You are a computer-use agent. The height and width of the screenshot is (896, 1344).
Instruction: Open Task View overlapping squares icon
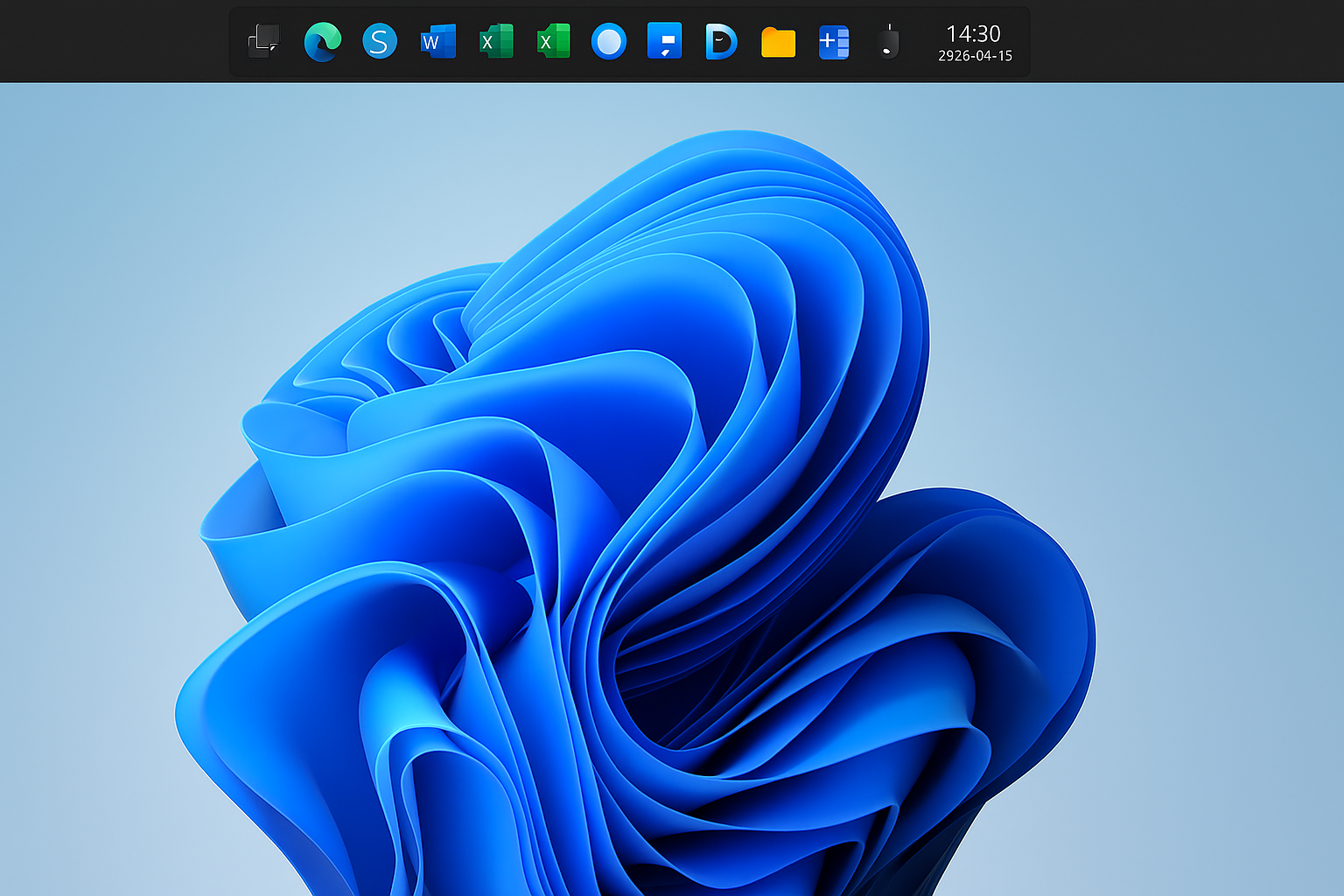(x=263, y=41)
